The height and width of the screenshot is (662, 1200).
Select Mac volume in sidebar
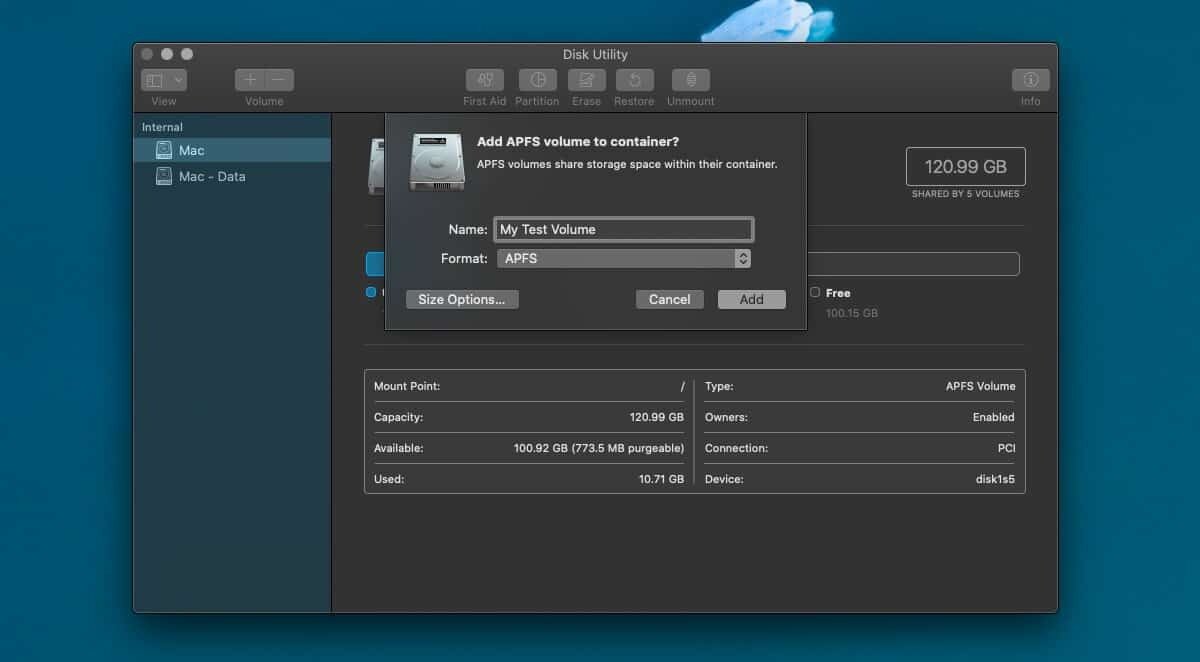click(191, 150)
